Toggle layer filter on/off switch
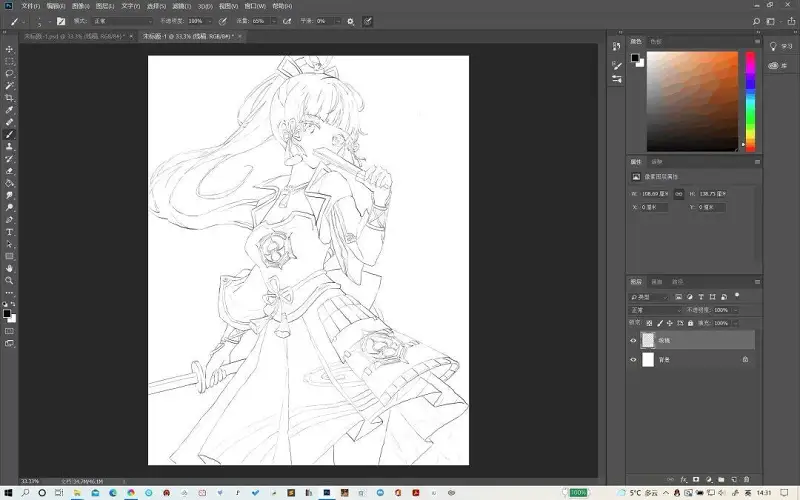The height and width of the screenshot is (500, 800). coord(737,295)
